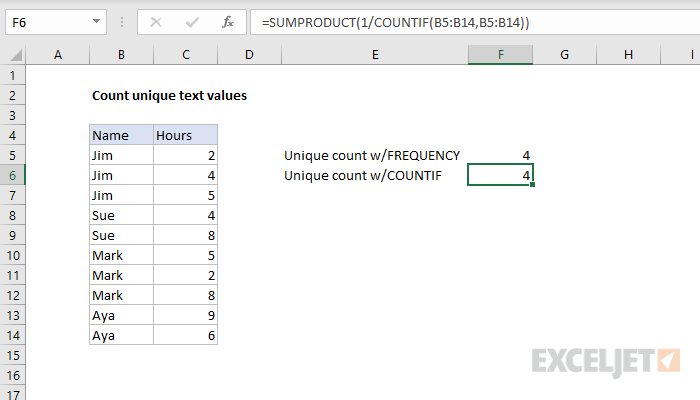700x400 pixels.
Task: Select column G header
Action: pyautogui.click(x=565, y=55)
